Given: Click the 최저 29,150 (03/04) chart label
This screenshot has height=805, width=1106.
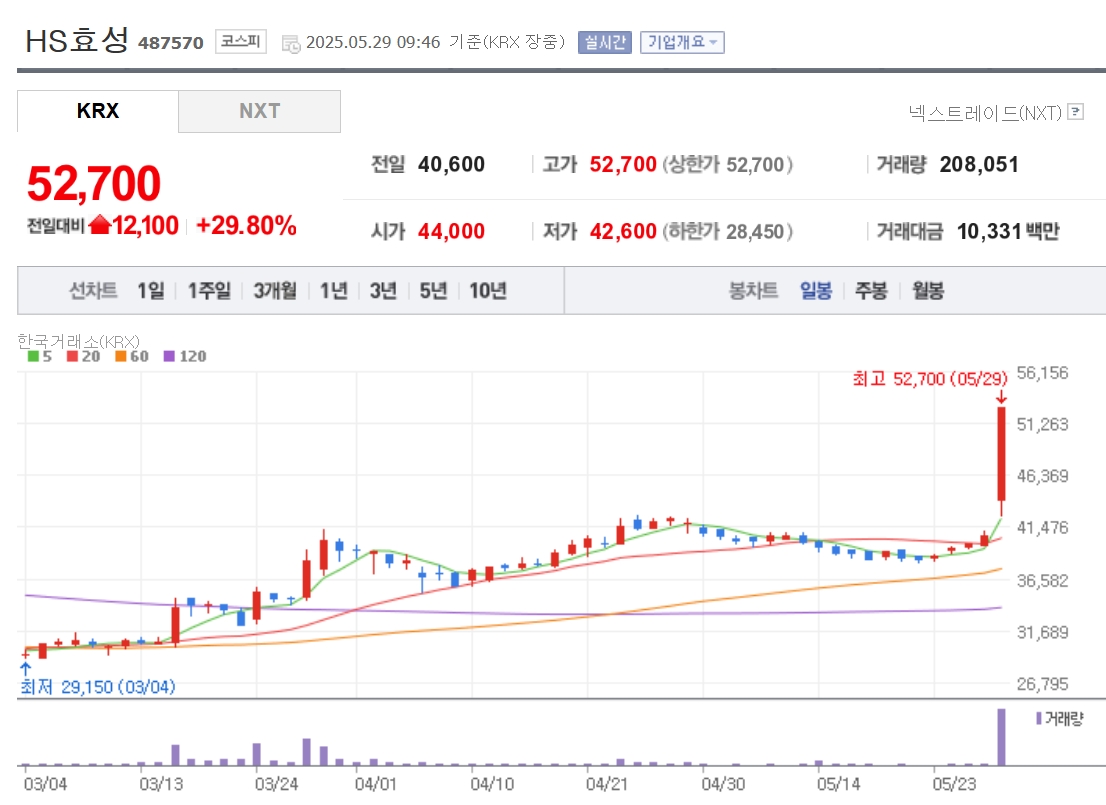Looking at the screenshot, I should coord(98,686).
